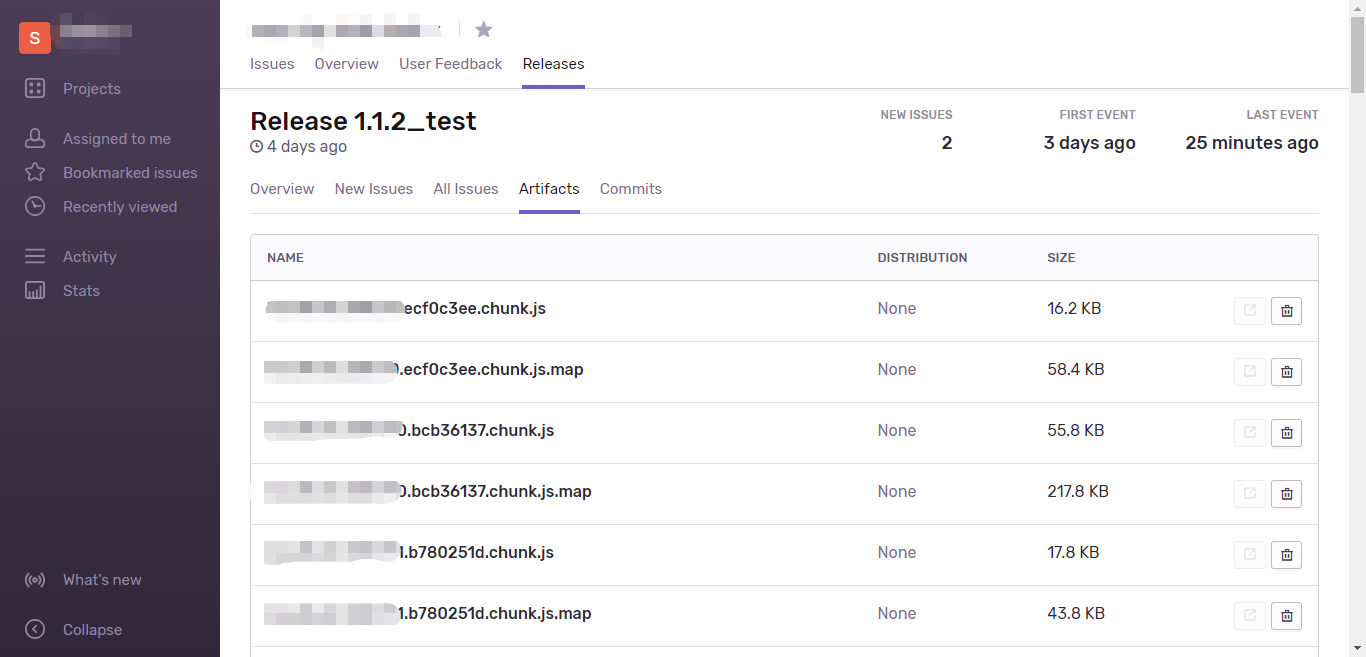Switch to the Commits tab
Screen dimensions: 1366x657
pyautogui.click(x=630, y=189)
